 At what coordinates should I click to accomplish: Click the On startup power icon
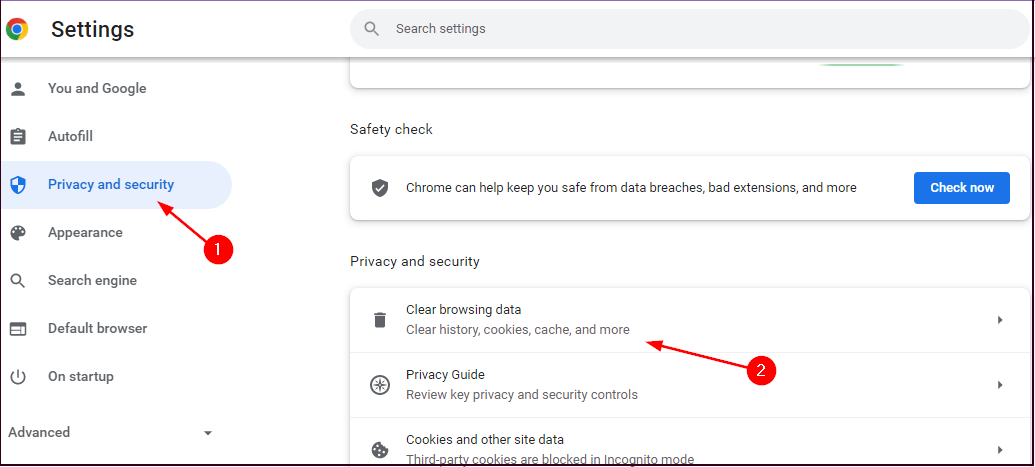click(18, 377)
